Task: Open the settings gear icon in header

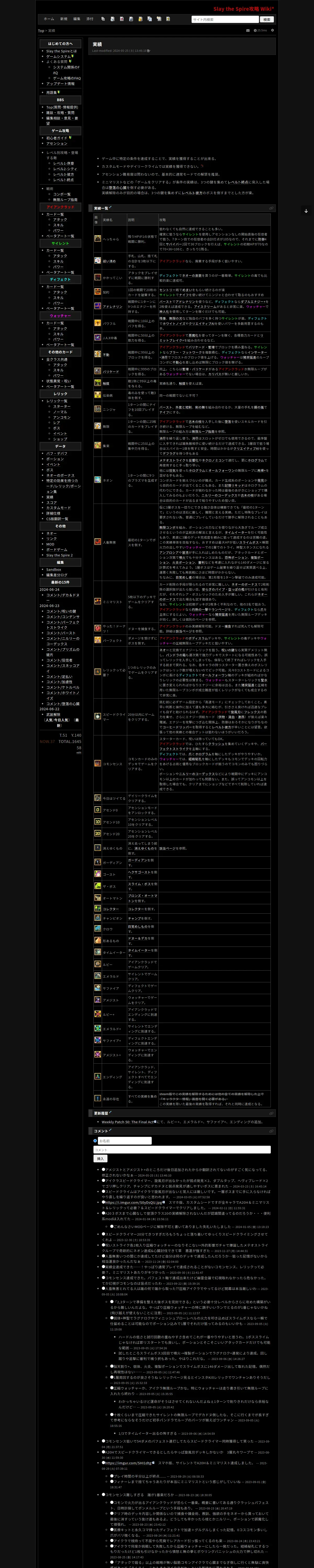Action: 273,30
